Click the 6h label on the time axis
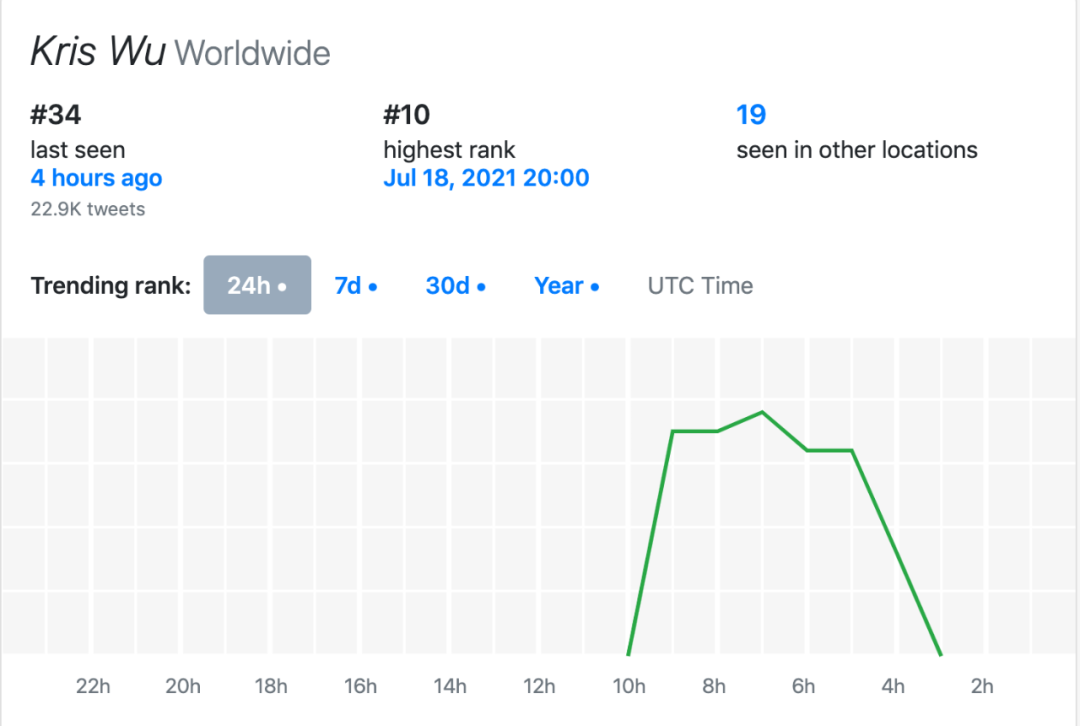 (x=804, y=686)
